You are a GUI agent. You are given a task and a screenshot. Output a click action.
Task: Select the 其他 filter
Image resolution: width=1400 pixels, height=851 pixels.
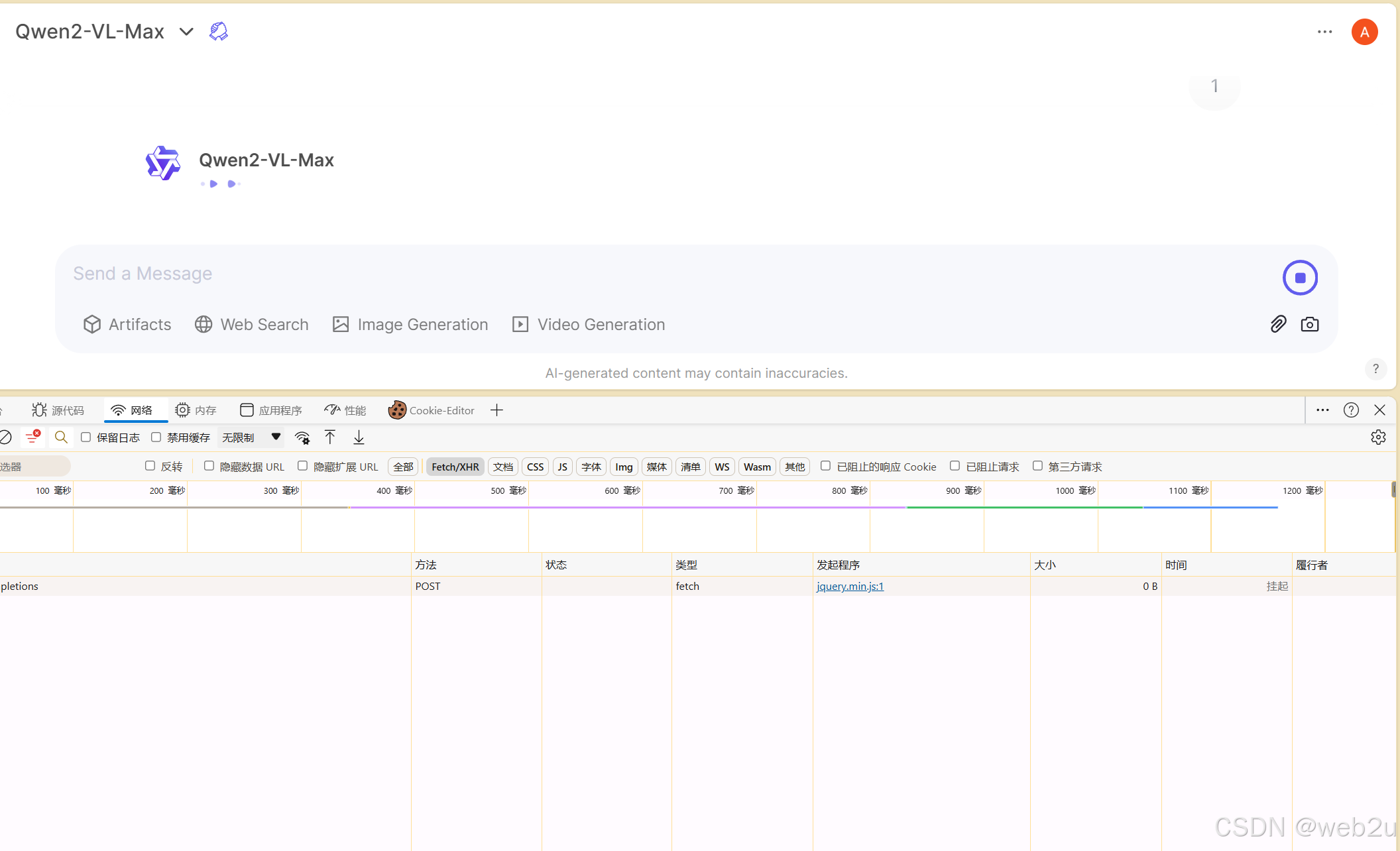(x=795, y=467)
